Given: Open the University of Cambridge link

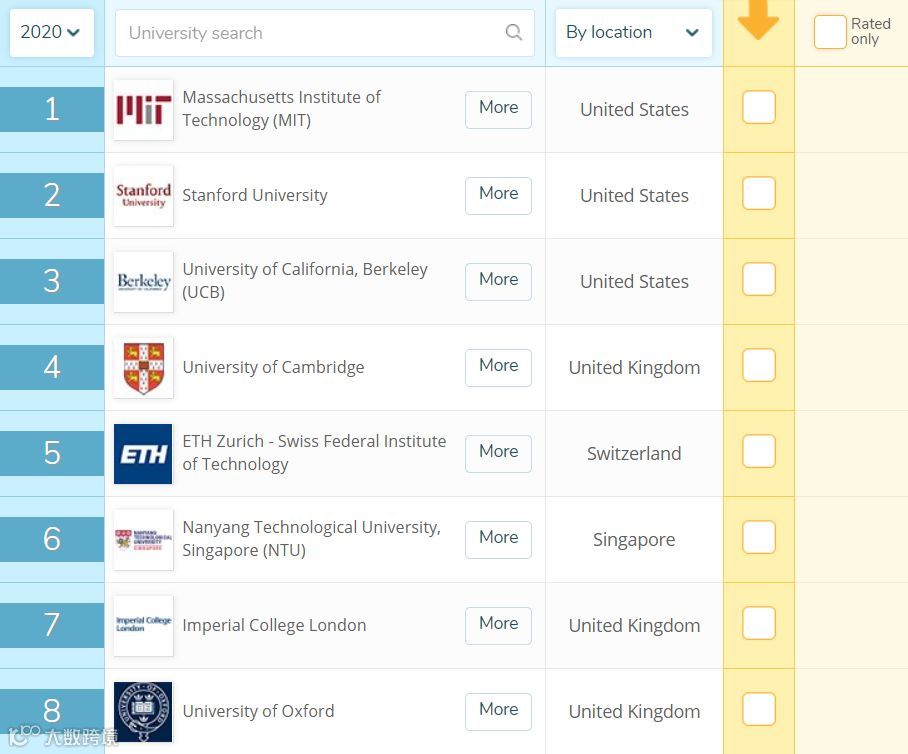Looking at the screenshot, I should tap(273, 368).
